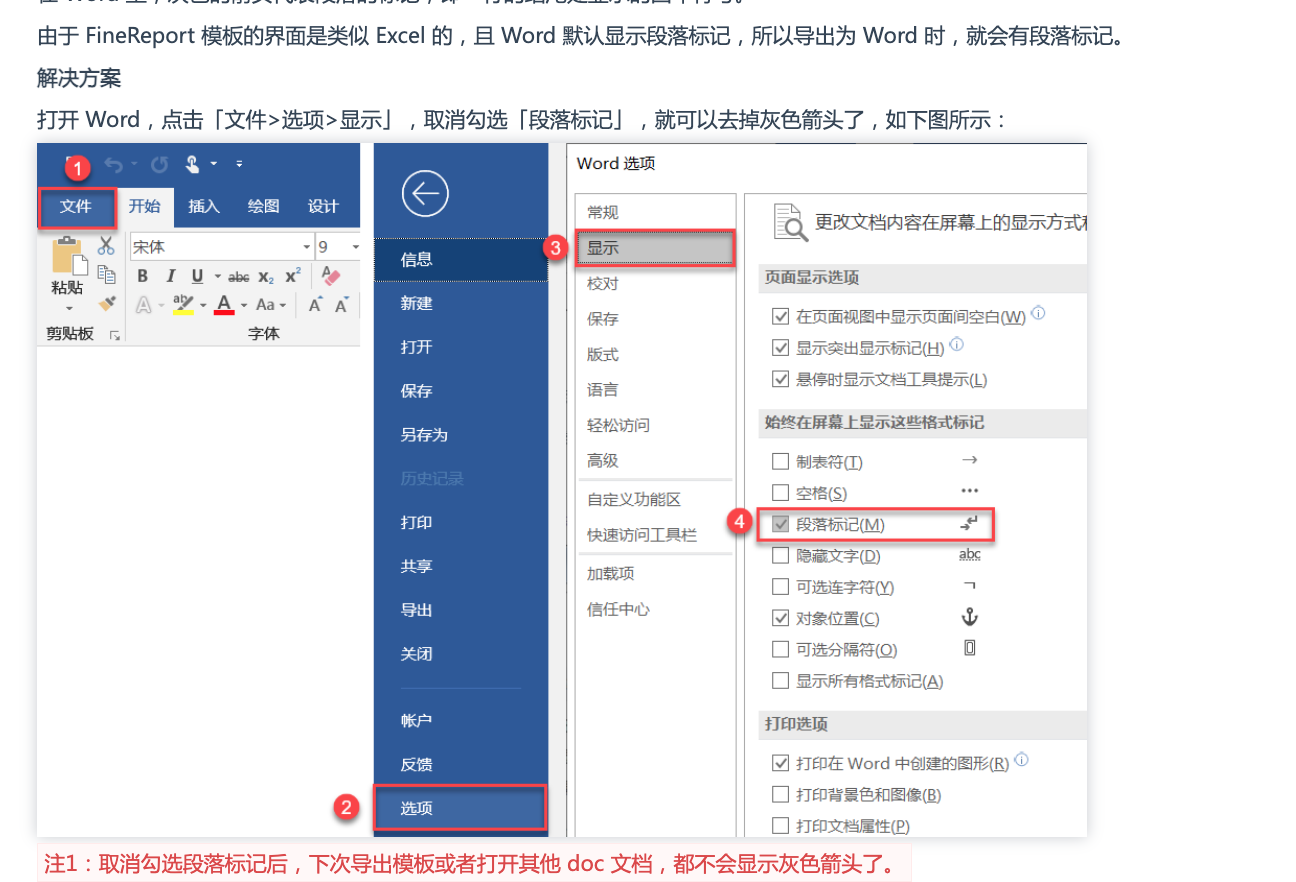Open the 剪贴板 dialog launcher

click(x=115, y=335)
